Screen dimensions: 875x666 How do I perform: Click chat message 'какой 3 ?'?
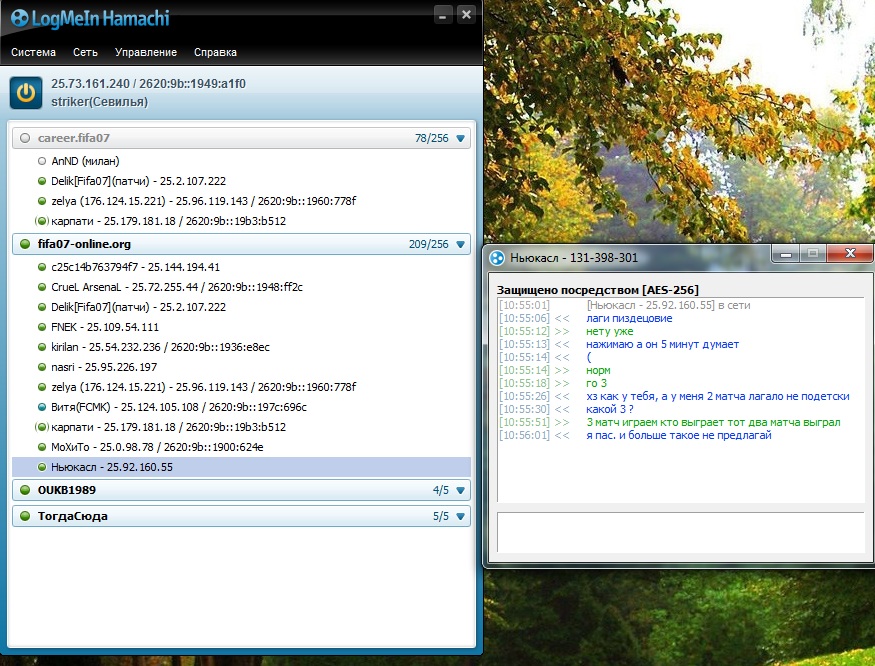pos(609,409)
